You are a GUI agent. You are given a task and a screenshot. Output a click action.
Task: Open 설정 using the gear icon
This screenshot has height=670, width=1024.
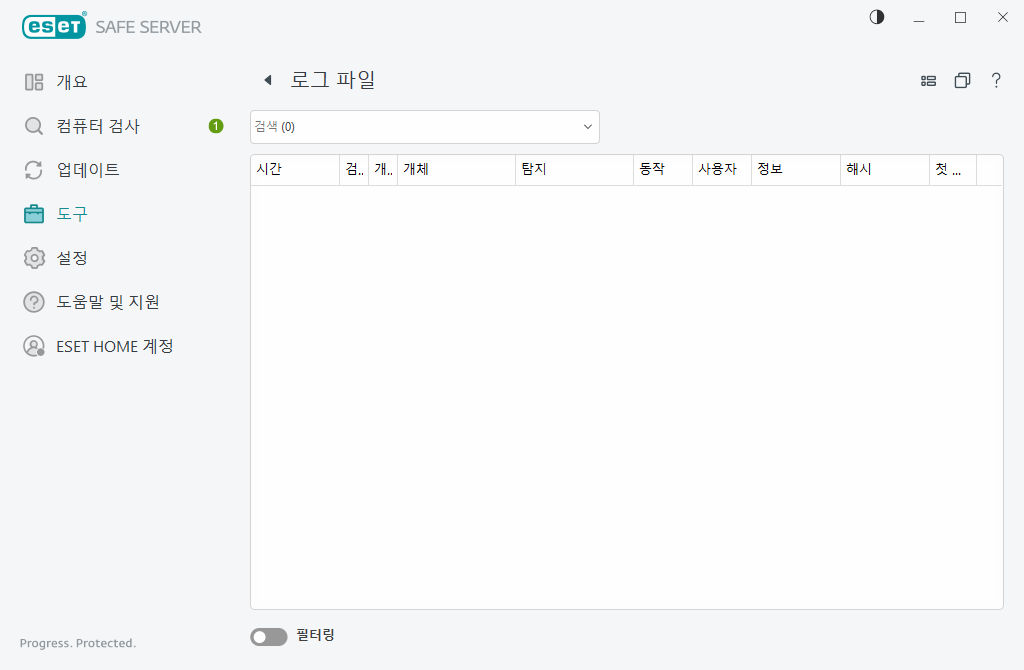33,258
